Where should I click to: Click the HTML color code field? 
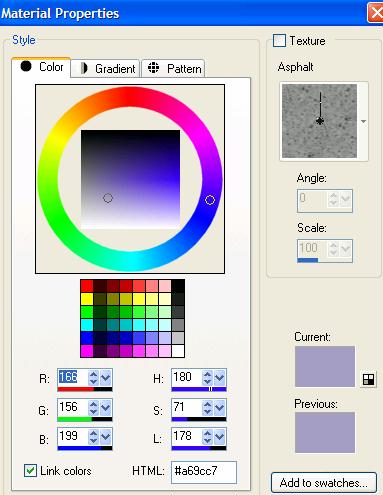point(204,472)
